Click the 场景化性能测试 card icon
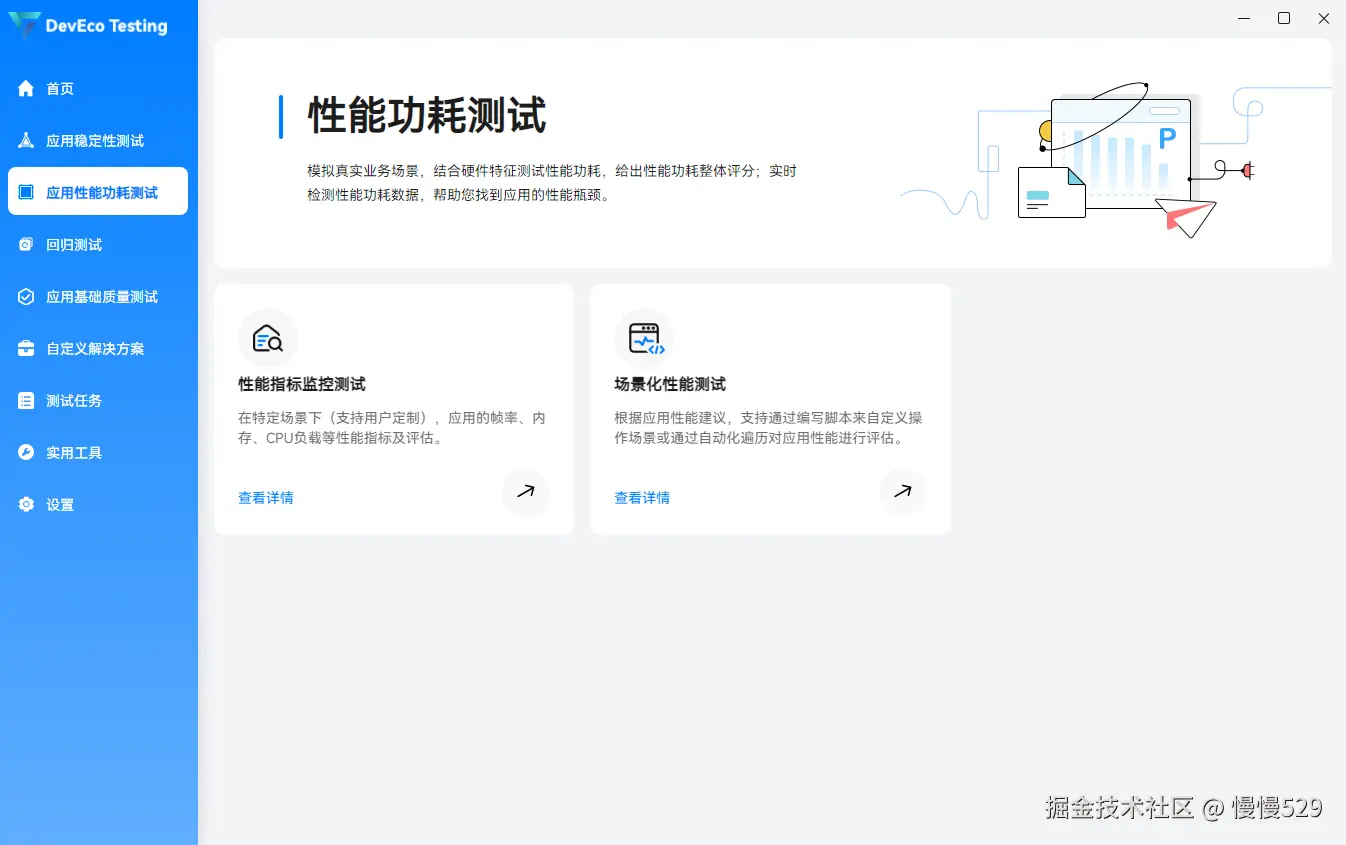This screenshot has width=1346, height=845. [644, 338]
